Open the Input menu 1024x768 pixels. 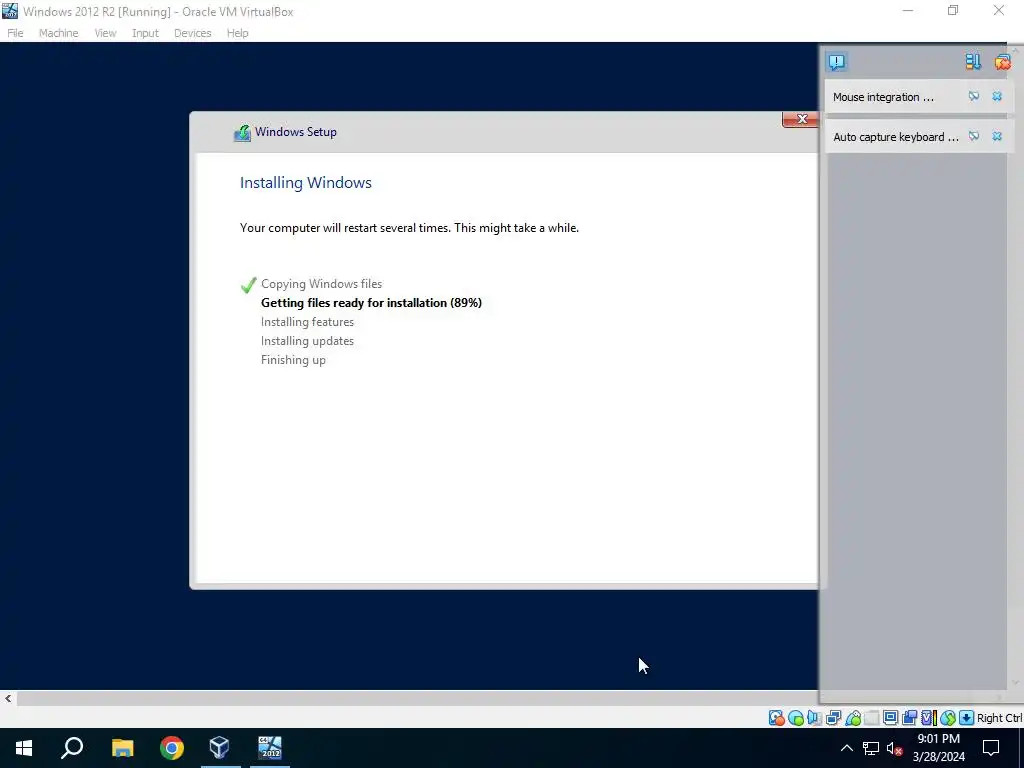click(x=145, y=33)
